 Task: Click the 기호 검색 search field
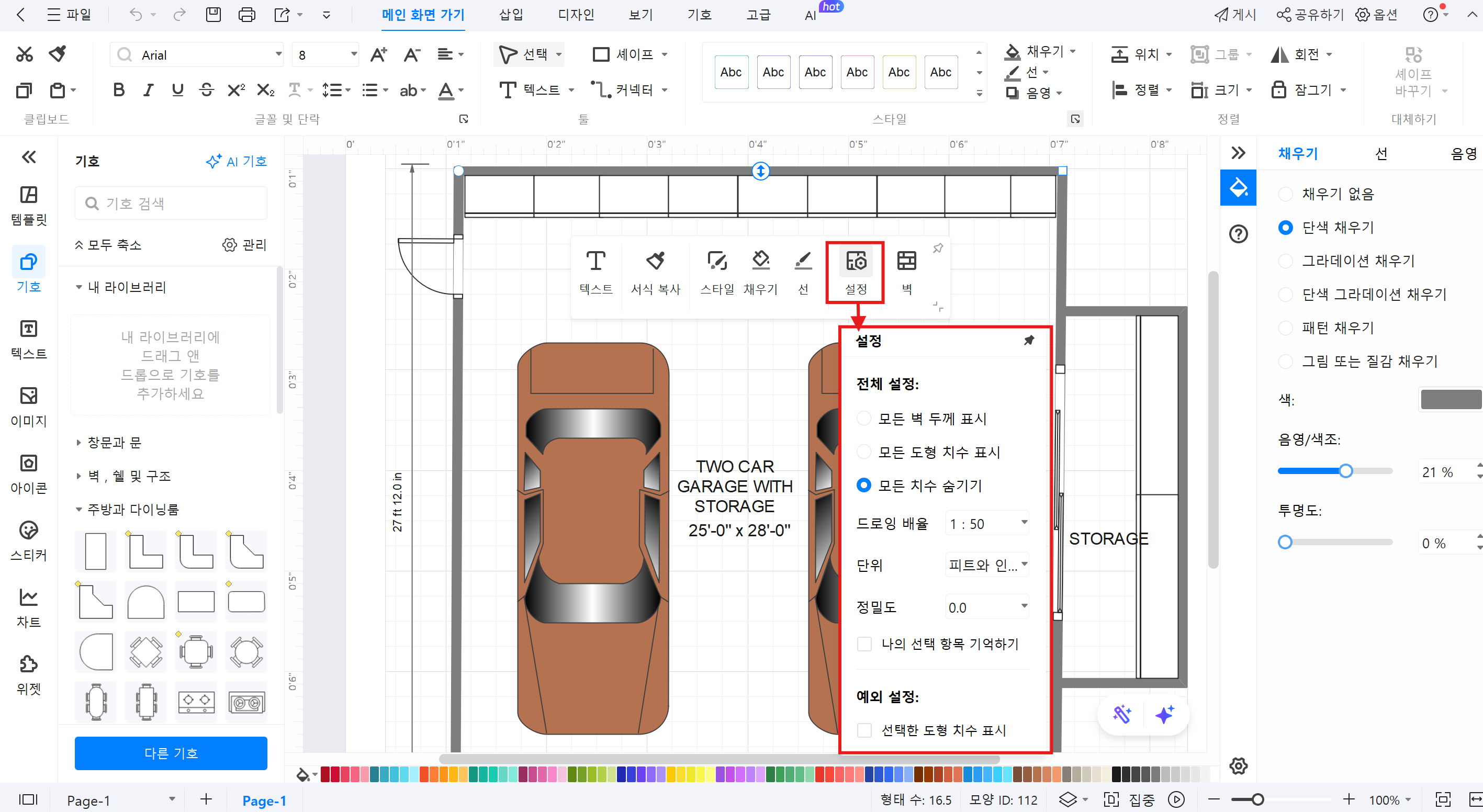171,203
